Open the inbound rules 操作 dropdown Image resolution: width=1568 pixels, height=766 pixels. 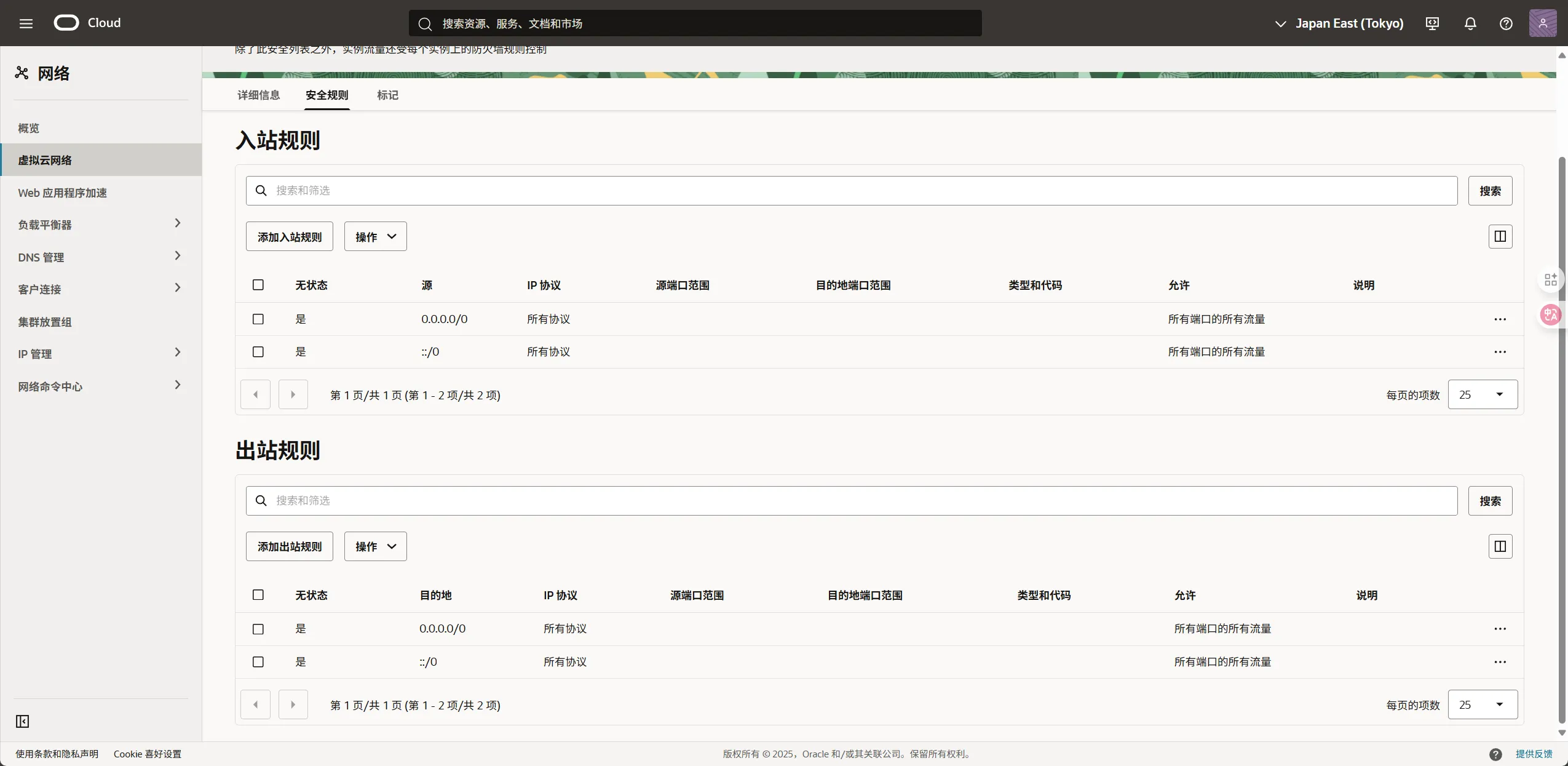click(x=375, y=236)
